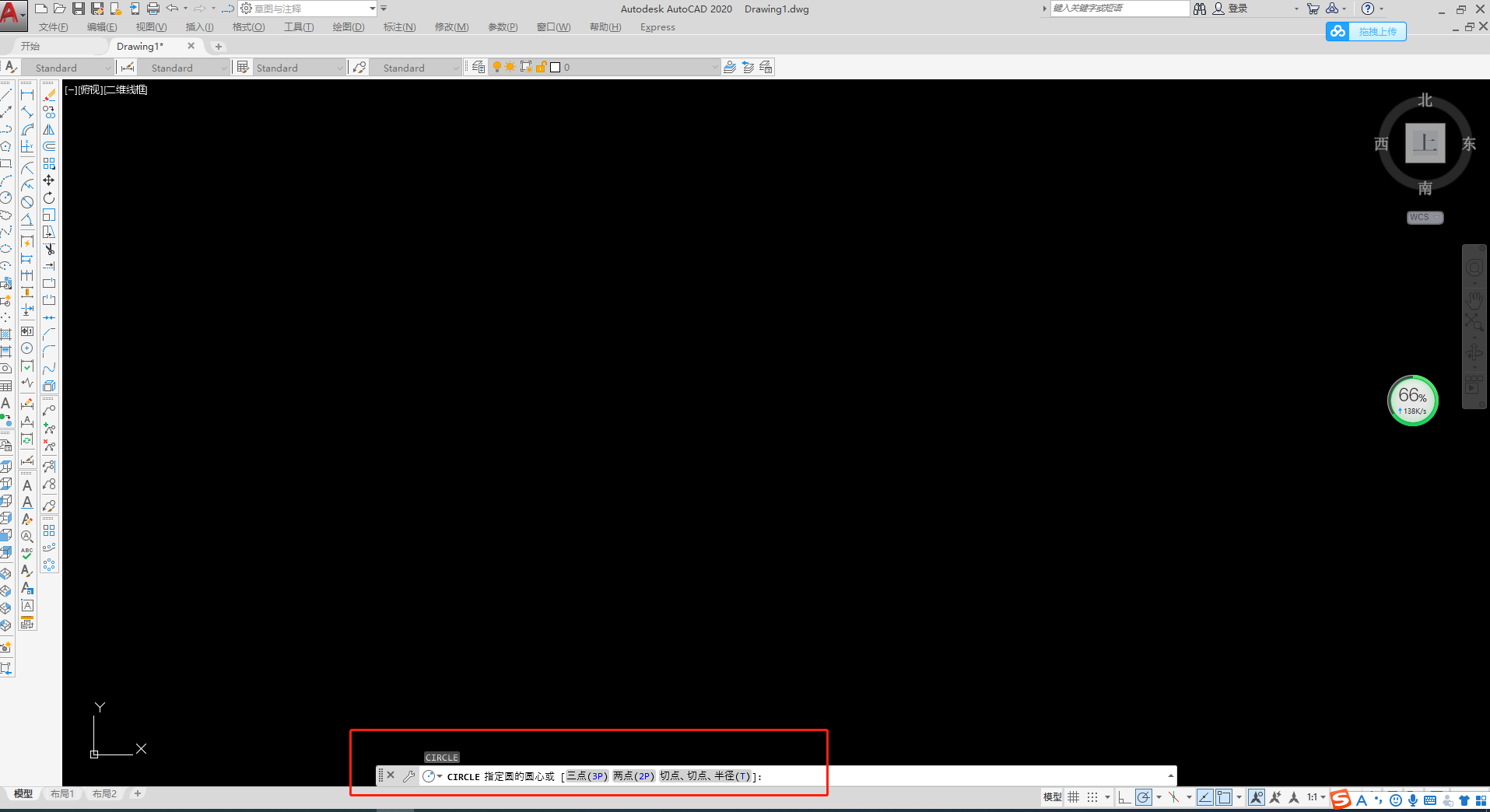Image resolution: width=1490 pixels, height=812 pixels.
Task: Click the layer 0 white color swatch
Action: point(555,68)
